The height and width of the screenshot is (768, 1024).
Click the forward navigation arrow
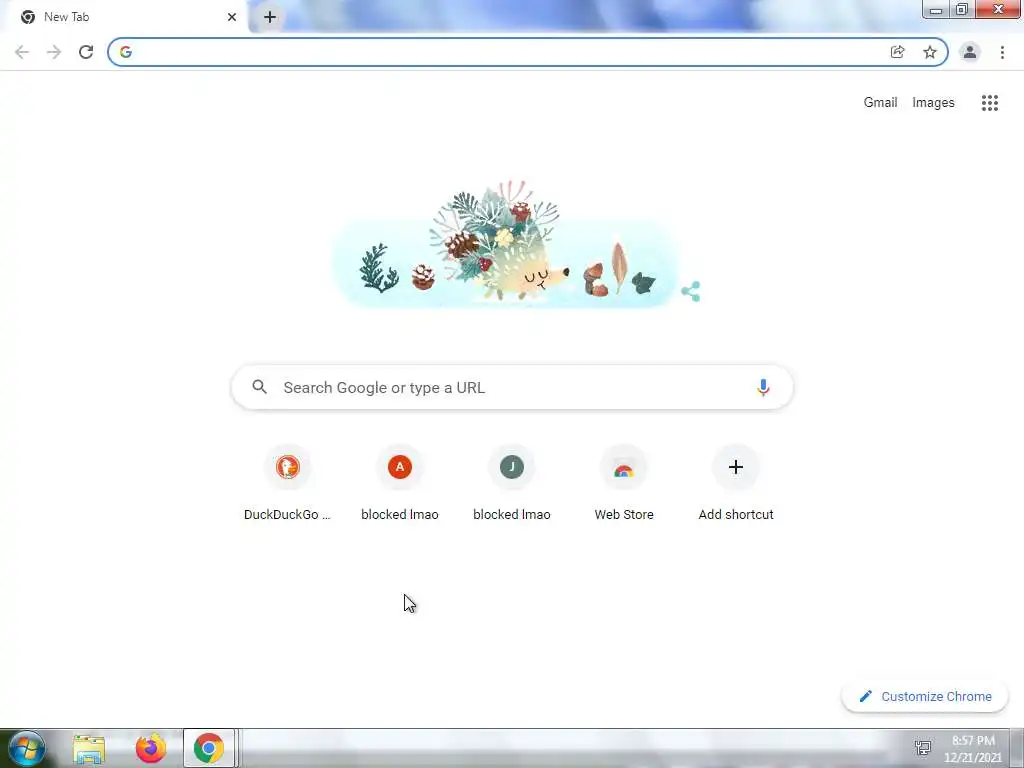tap(54, 52)
